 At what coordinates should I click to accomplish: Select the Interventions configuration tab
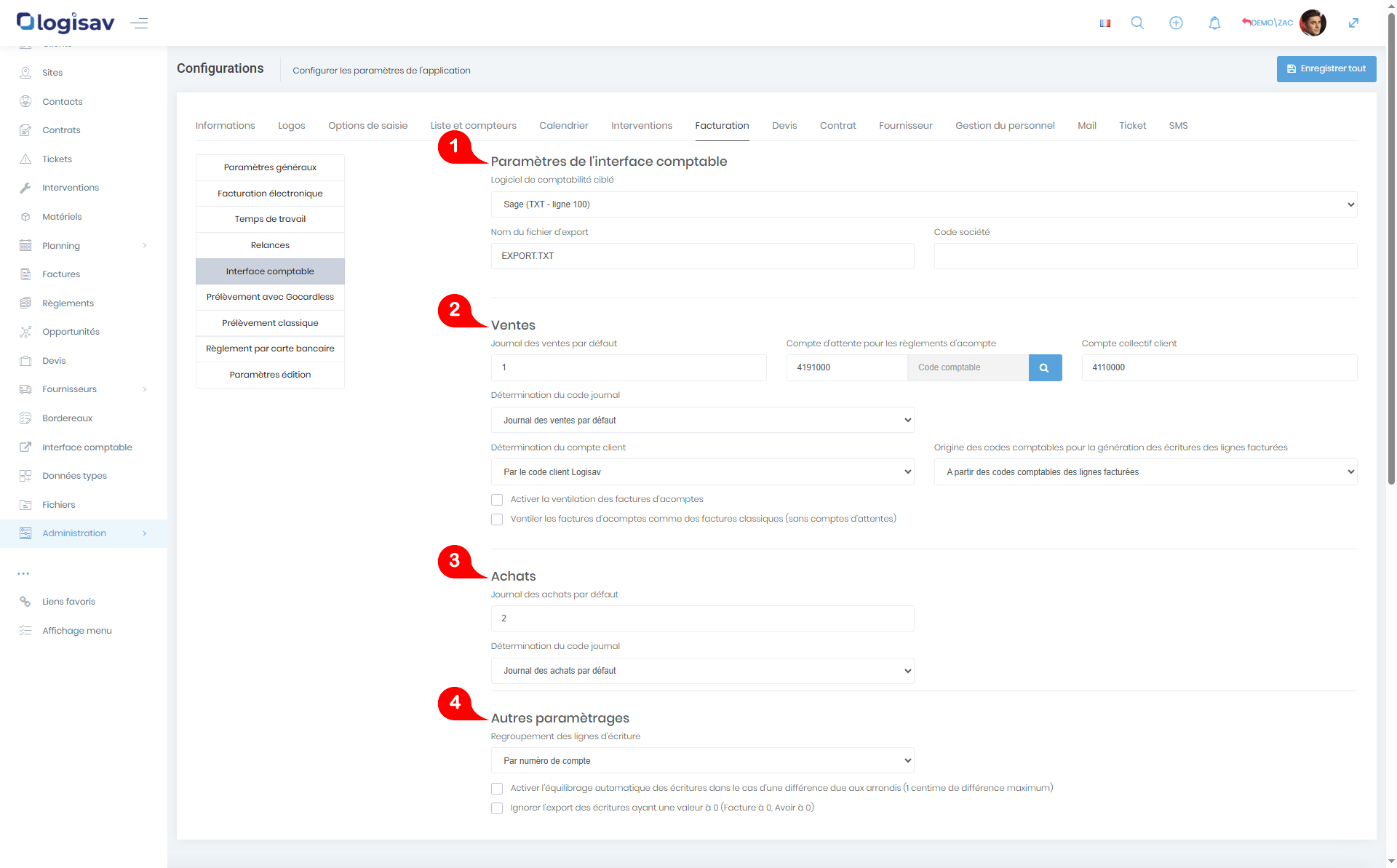pyautogui.click(x=641, y=126)
